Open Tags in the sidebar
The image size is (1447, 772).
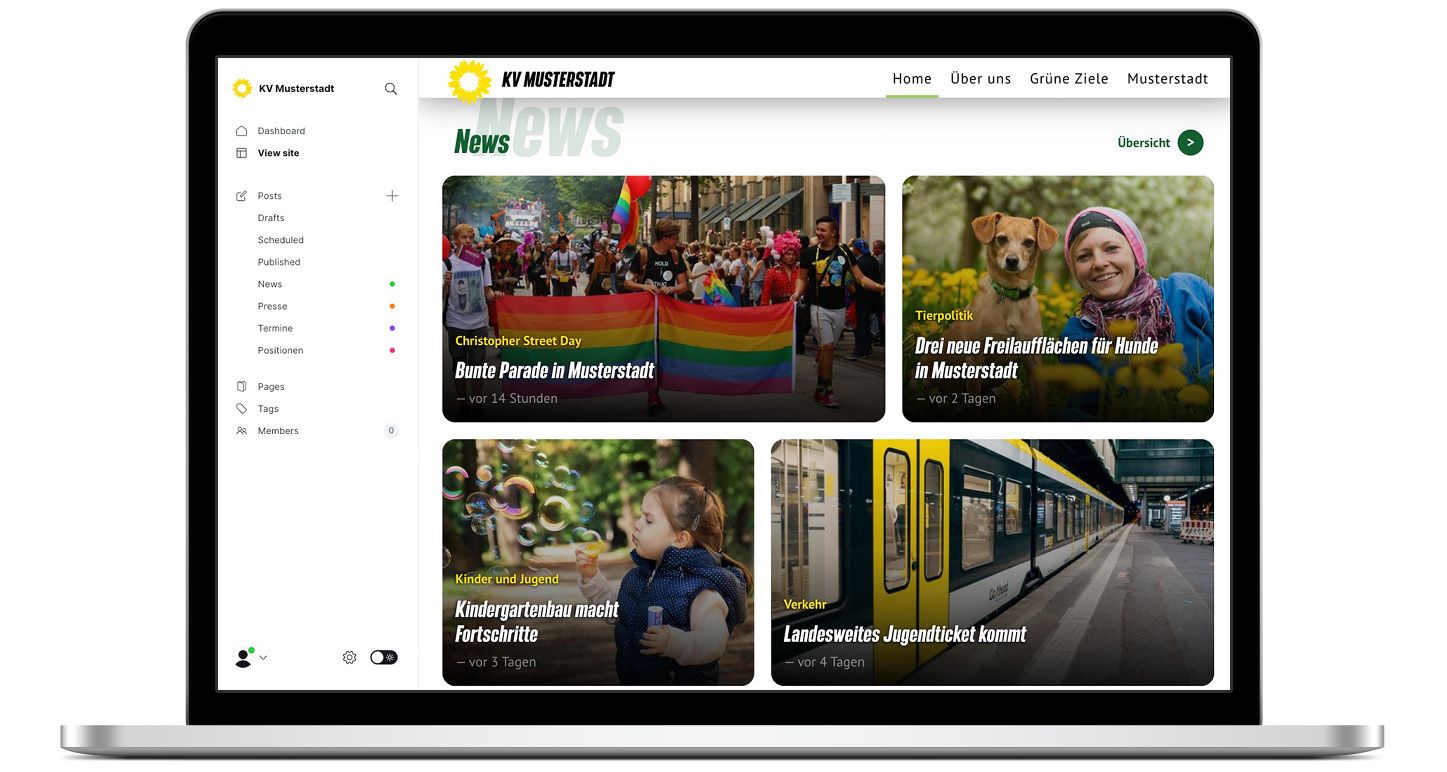(x=268, y=409)
